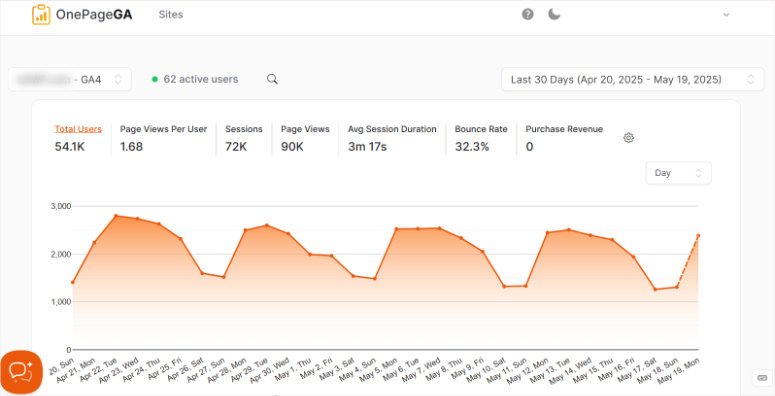The height and width of the screenshot is (396, 775).
Task: Click the 1.68 page views per user value
Action: 131,147
